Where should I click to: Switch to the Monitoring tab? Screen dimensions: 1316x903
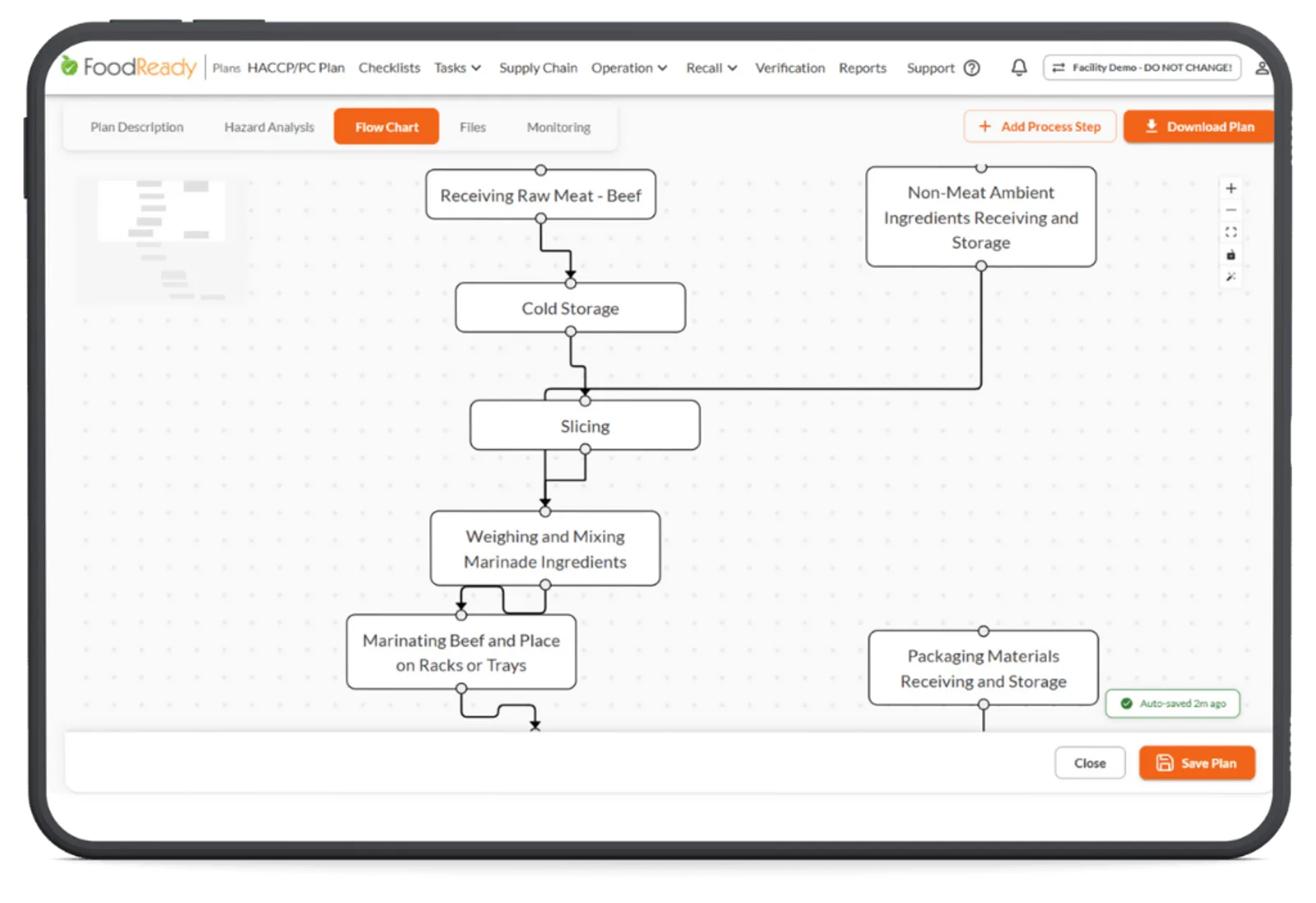coord(558,127)
